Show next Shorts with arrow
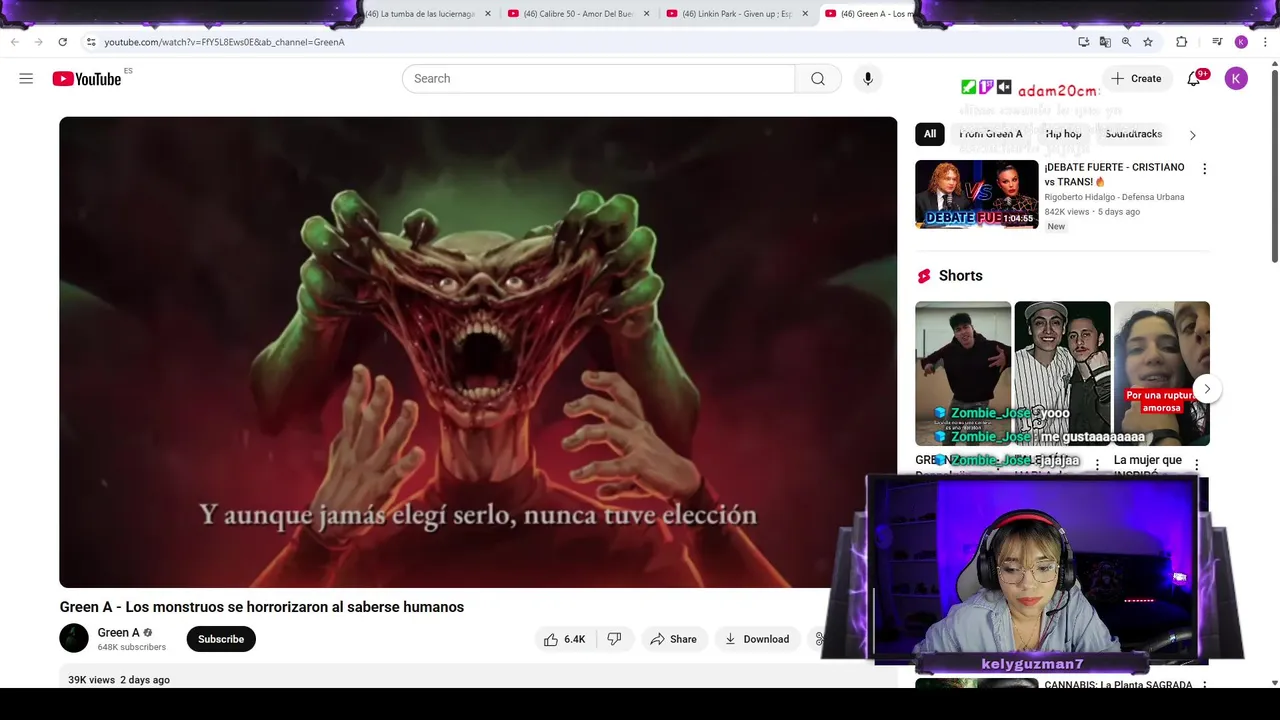The width and height of the screenshot is (1280, 720). tap(1207, 389)
